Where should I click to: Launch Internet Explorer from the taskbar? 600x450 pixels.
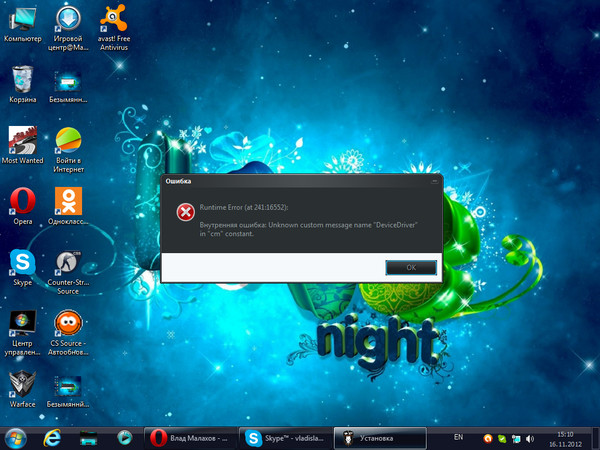point(53,438)
